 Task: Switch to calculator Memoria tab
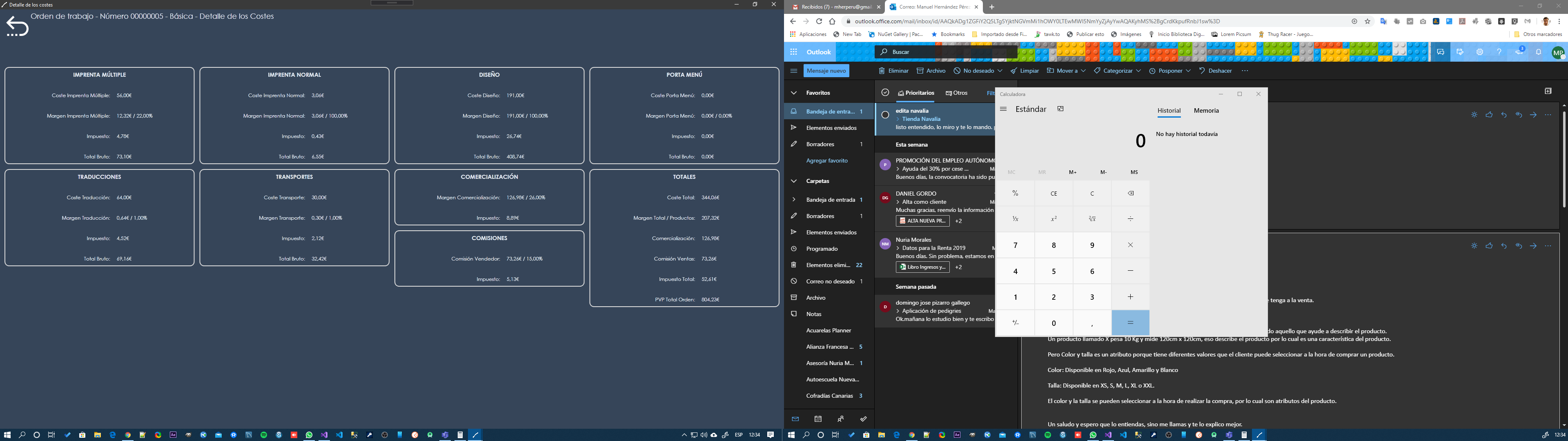coord(1206,111)
